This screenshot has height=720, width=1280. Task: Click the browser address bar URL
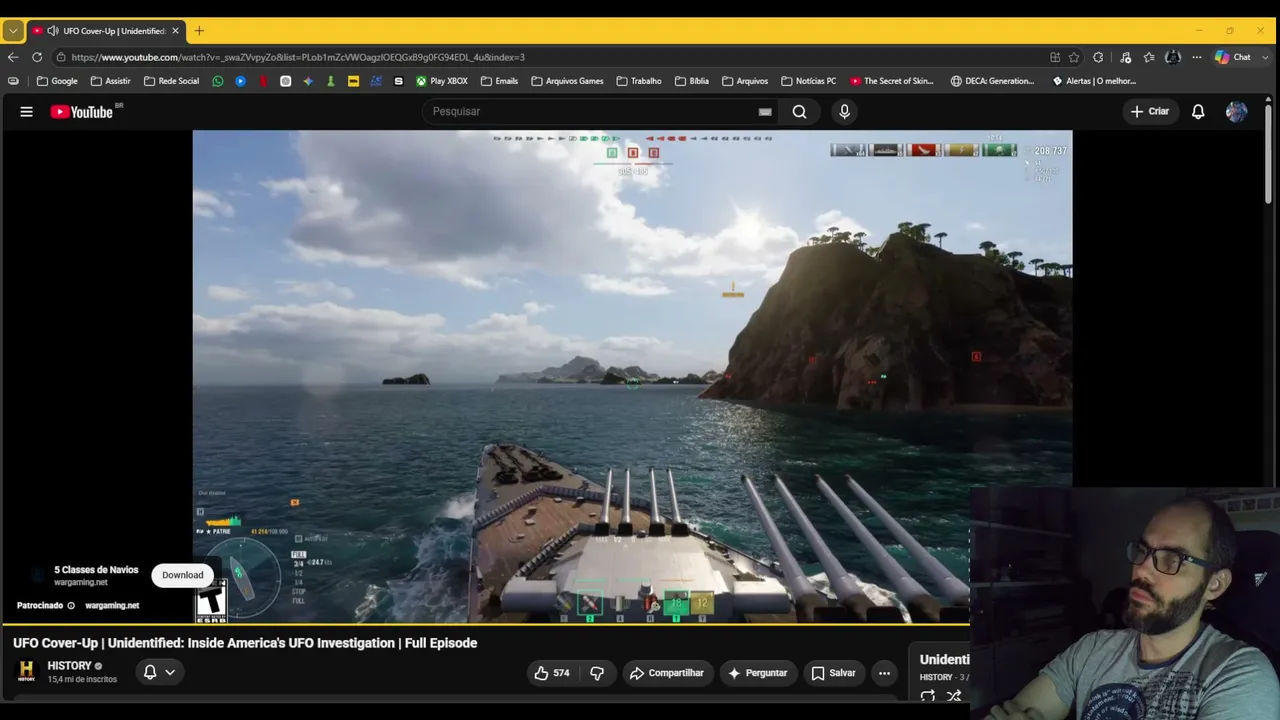[x=298, y=57]
